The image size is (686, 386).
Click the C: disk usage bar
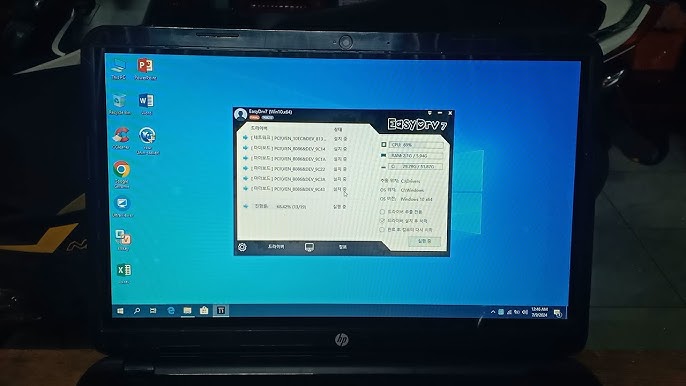tap(416, 167)
